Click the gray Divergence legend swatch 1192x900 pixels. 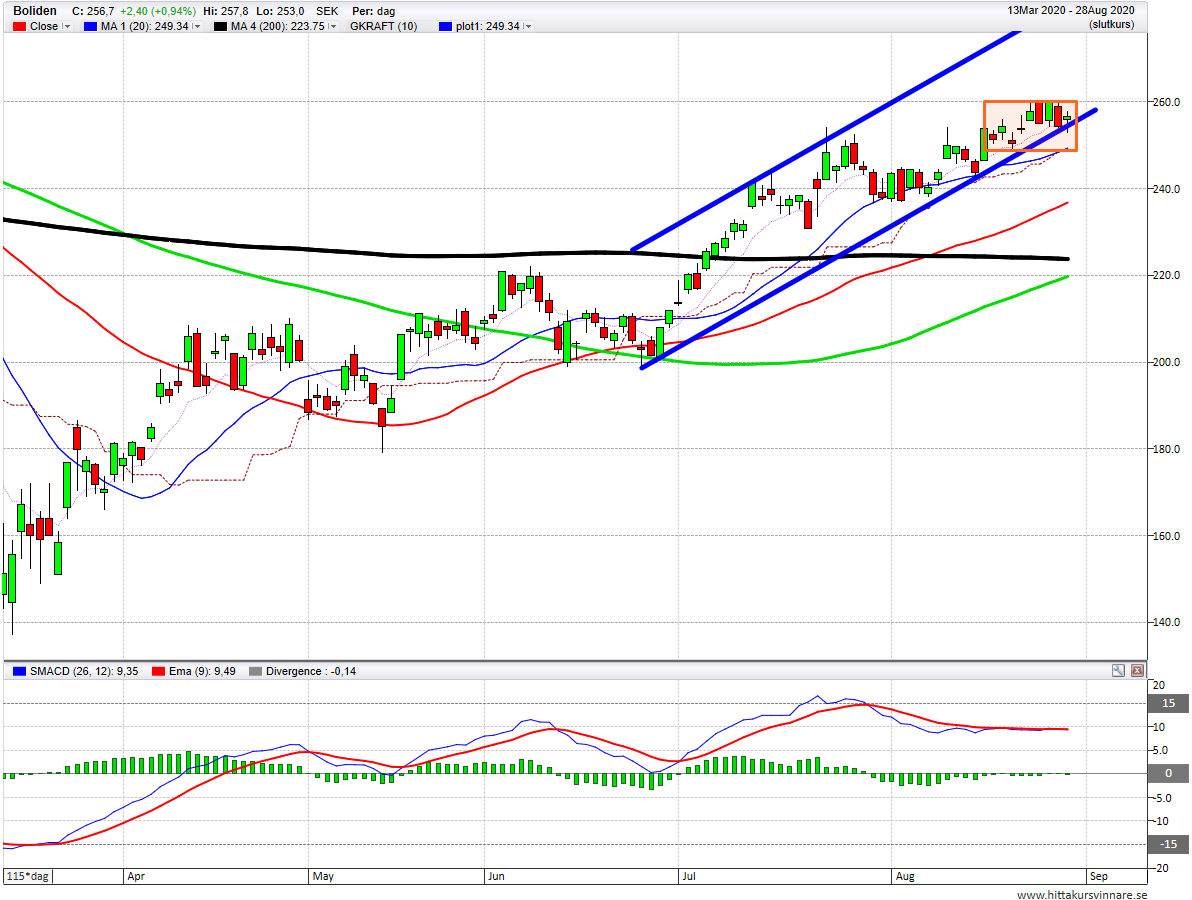tap(255, 671)
